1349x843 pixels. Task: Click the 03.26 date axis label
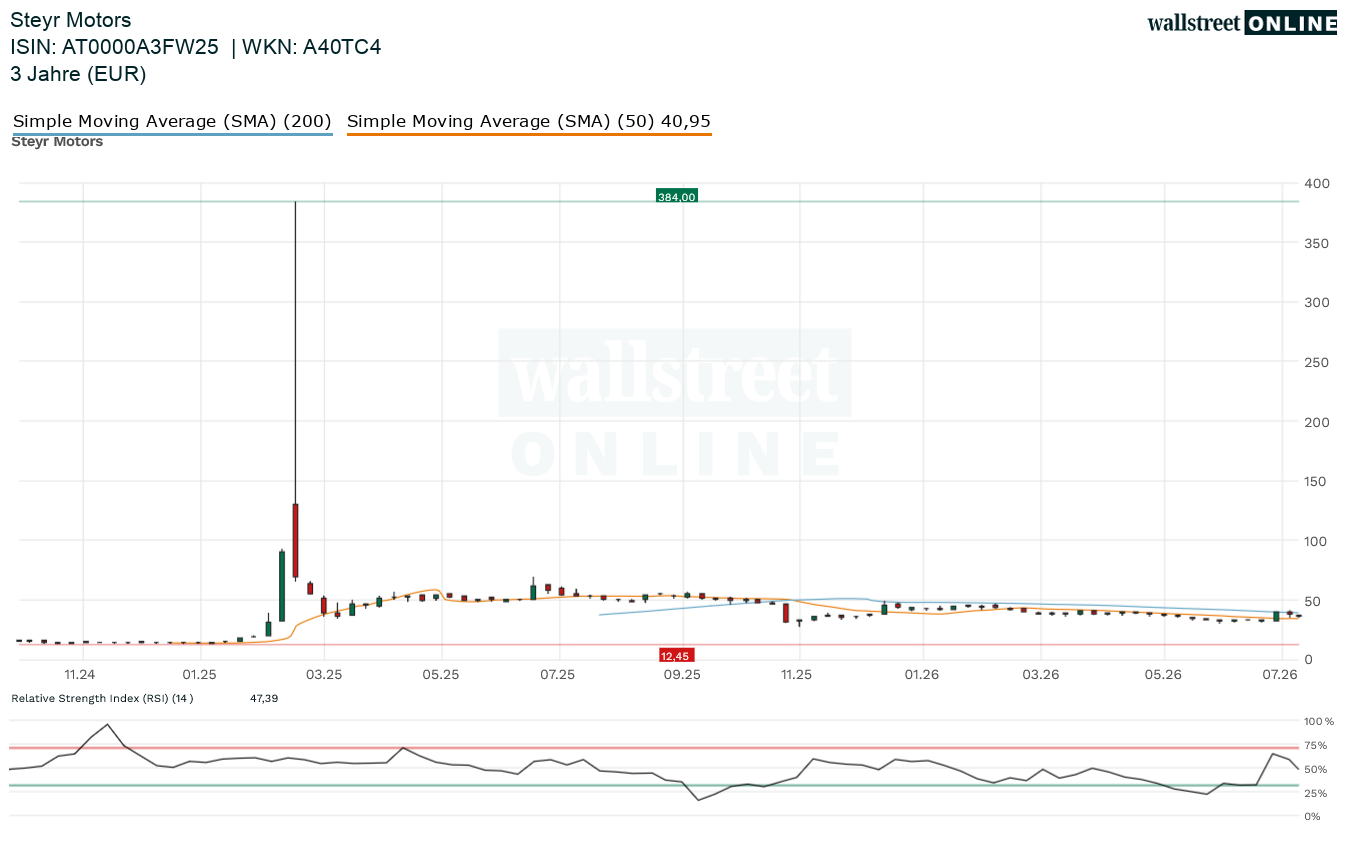tap(1041, 675)
